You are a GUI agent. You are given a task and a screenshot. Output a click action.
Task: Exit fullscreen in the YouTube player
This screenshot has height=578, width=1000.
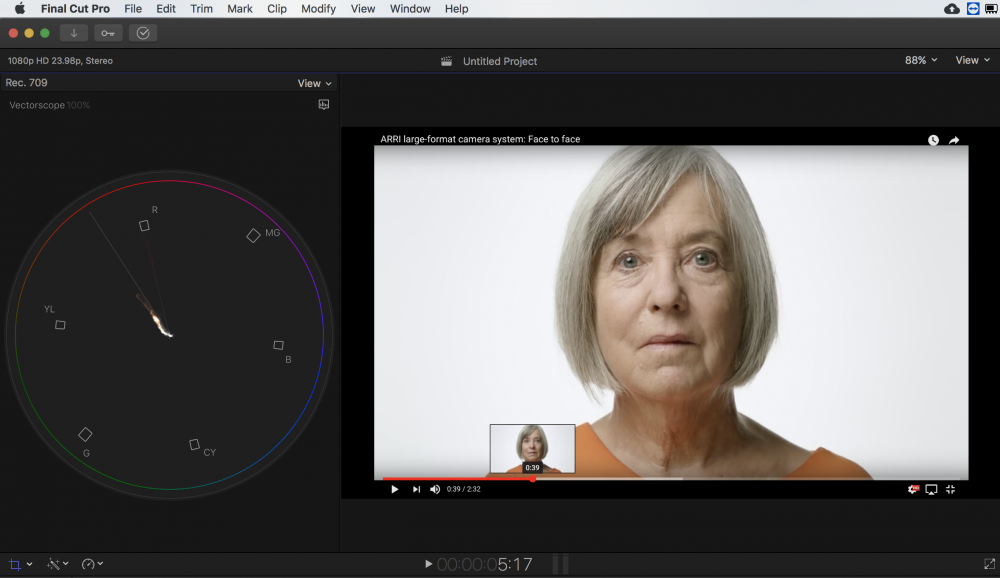pyautogui.click(x=950, y=489)
